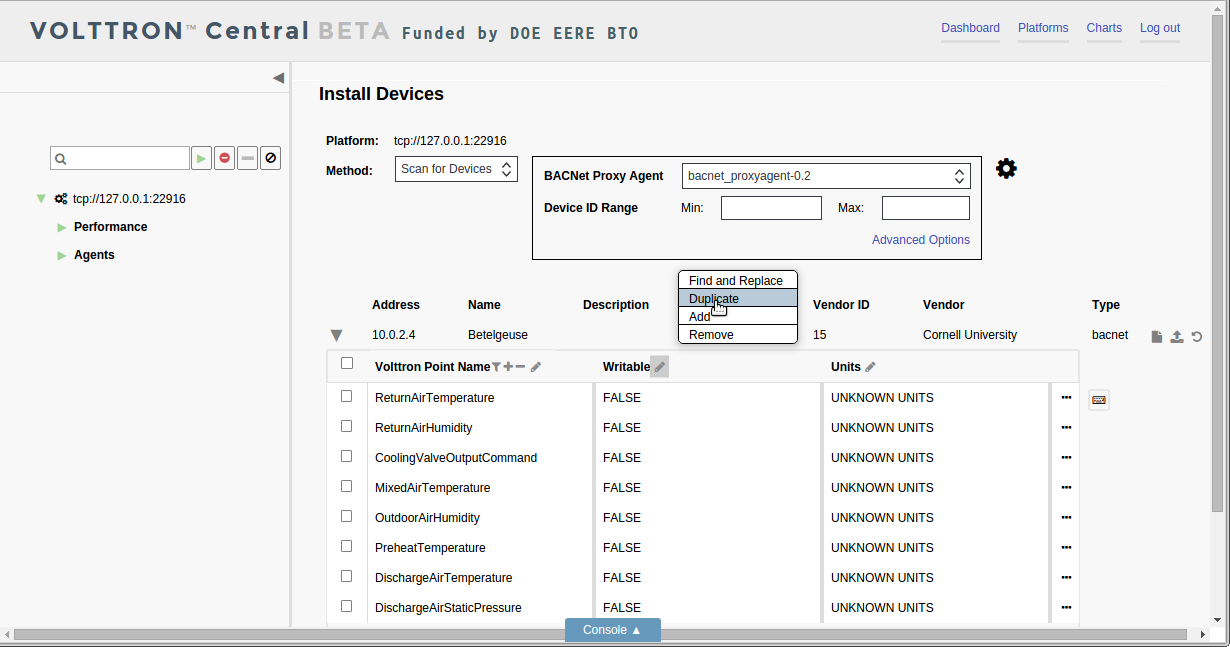1230x647 pixels.
Task: Open the black gear settings icon
Action: click(1006, 169)
